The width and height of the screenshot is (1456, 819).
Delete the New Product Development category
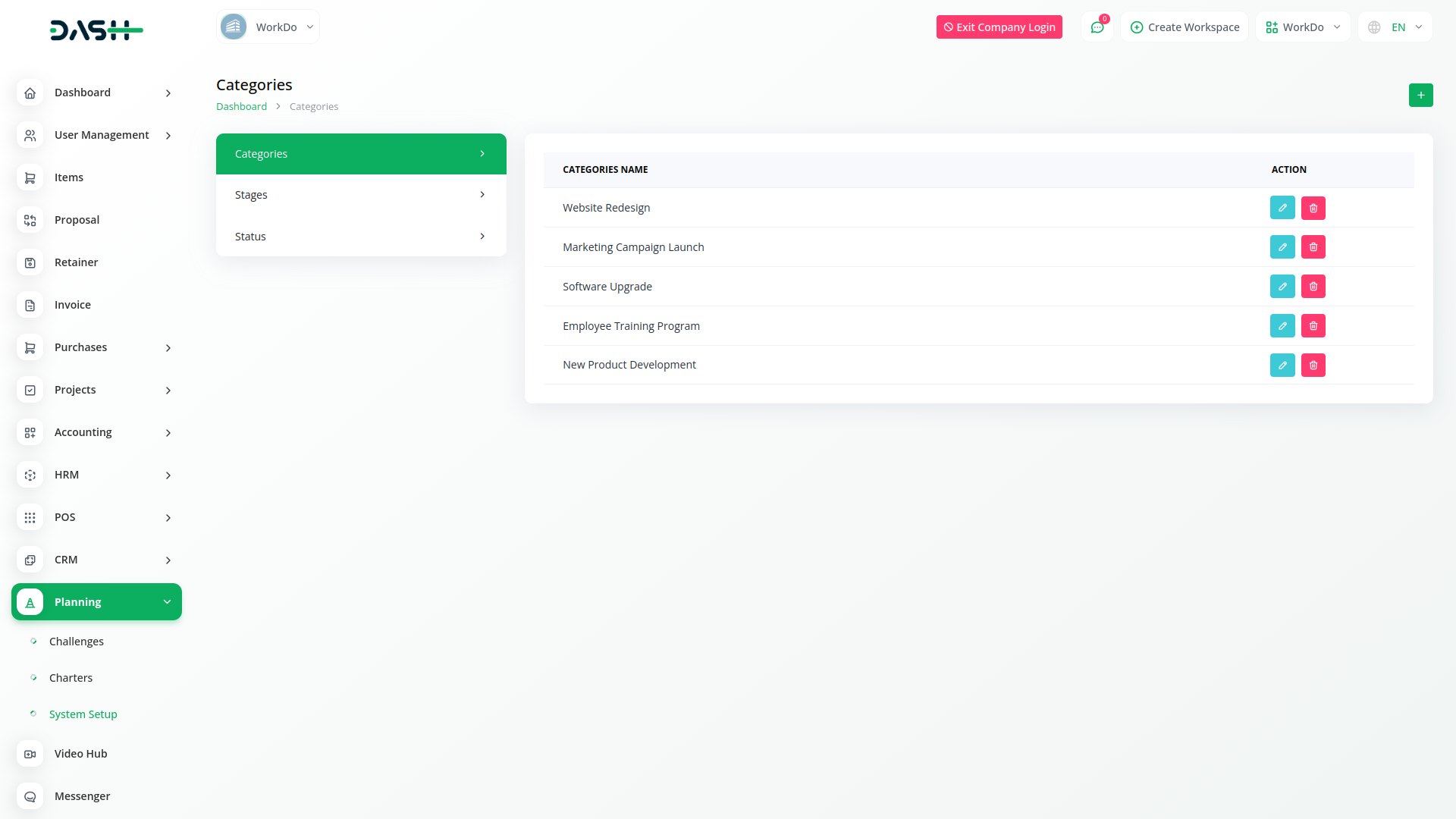point(1313,366)
